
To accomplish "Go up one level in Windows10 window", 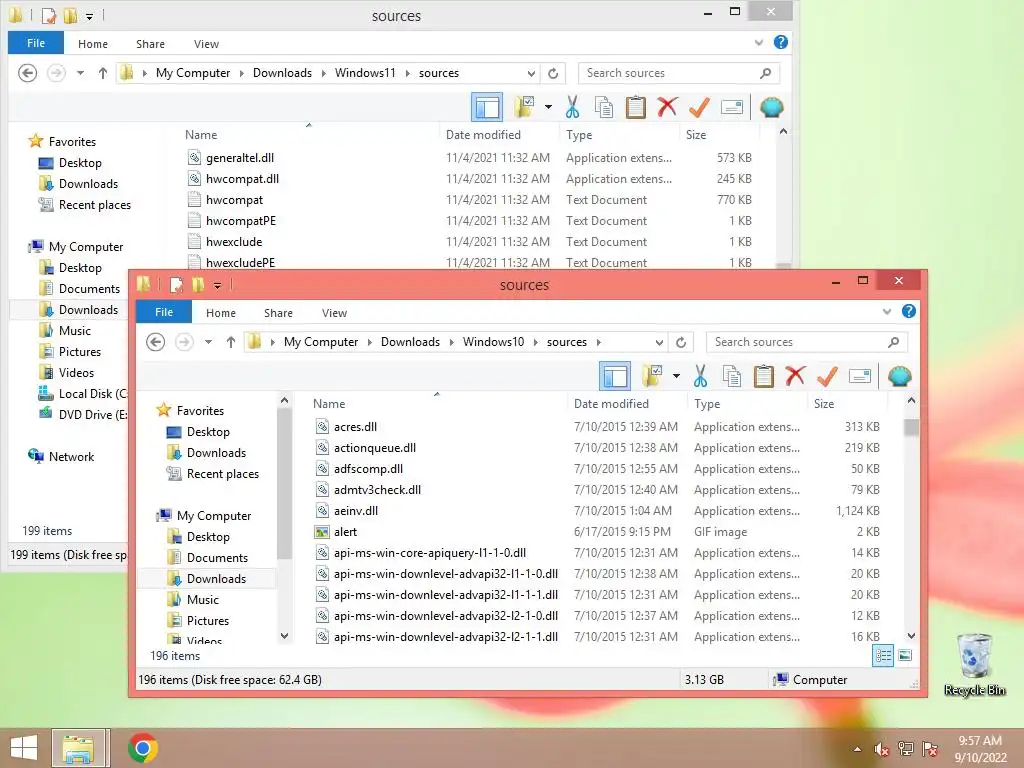I will [231, 342].
